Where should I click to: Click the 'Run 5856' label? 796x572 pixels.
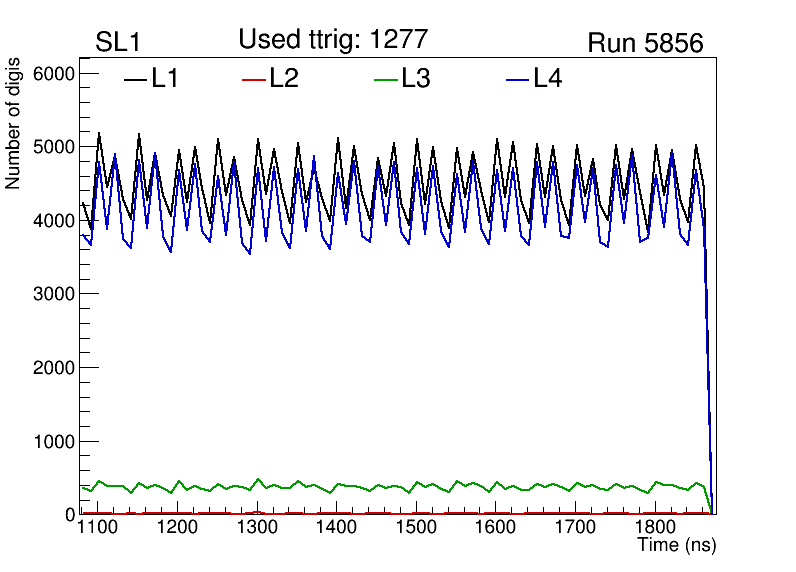pyautogui.click(x=645, y=43)
